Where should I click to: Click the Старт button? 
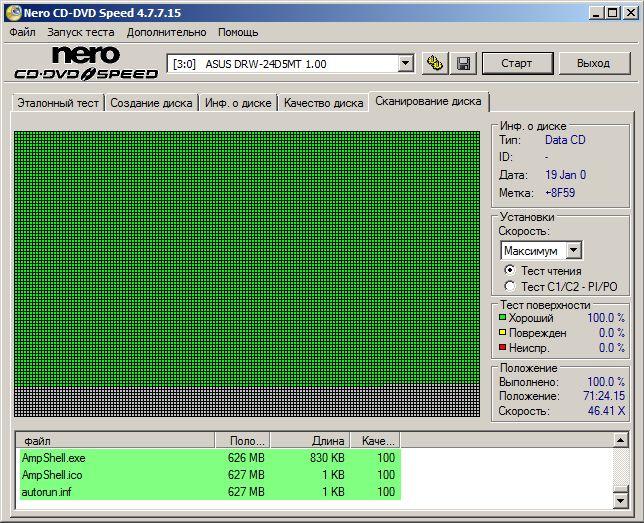point(517,63)
